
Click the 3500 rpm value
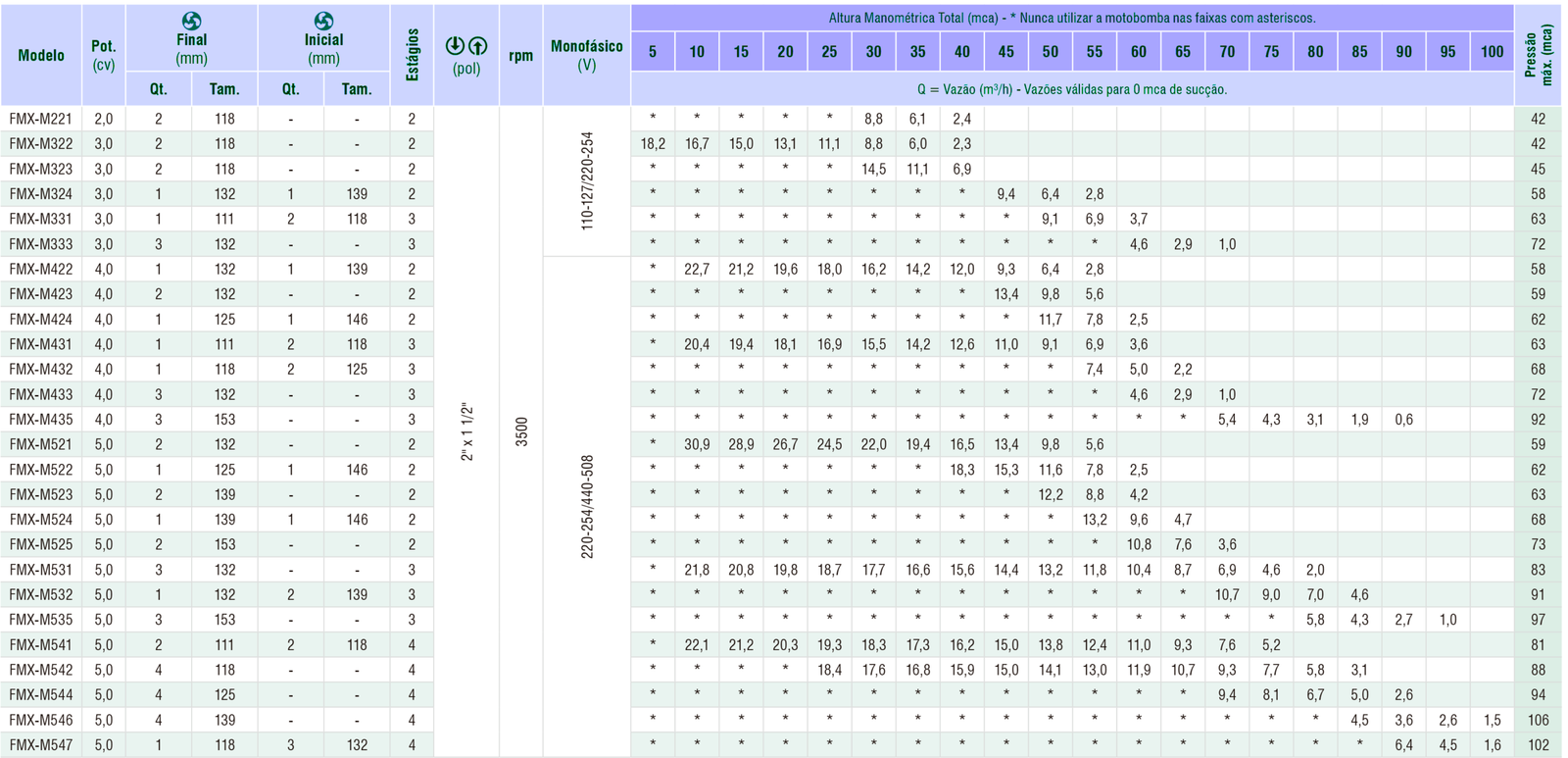point(522,432)
